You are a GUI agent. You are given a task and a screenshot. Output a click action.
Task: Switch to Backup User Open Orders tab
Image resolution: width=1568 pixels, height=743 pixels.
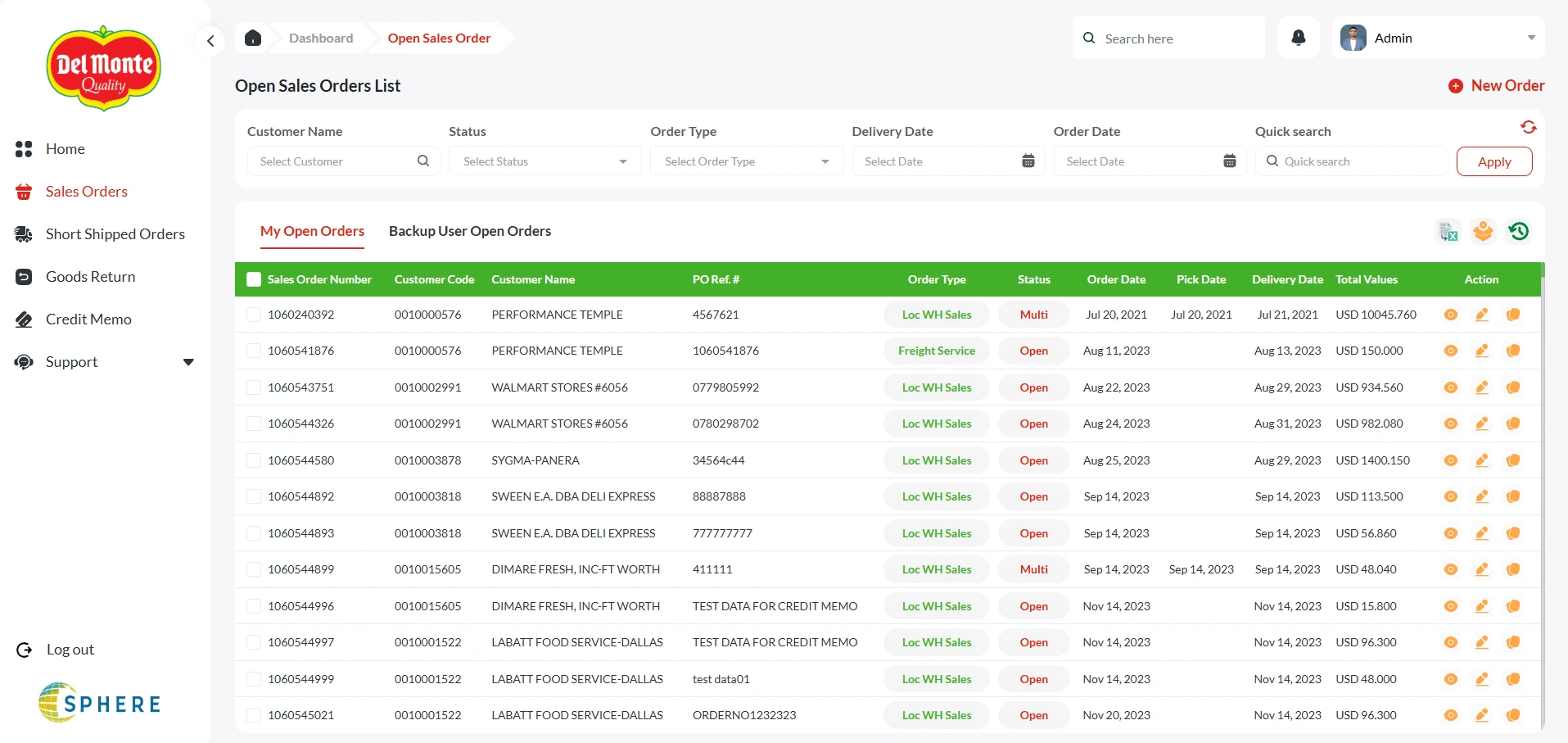point(469,231)
